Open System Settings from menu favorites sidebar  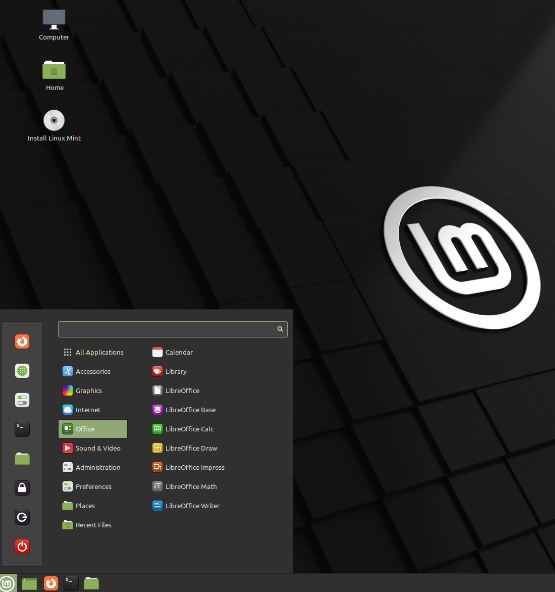(22, 400)
